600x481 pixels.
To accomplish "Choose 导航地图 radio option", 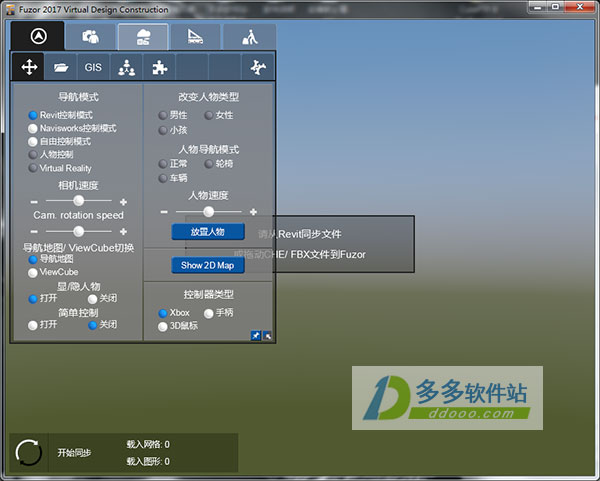I will coord(33,259).
